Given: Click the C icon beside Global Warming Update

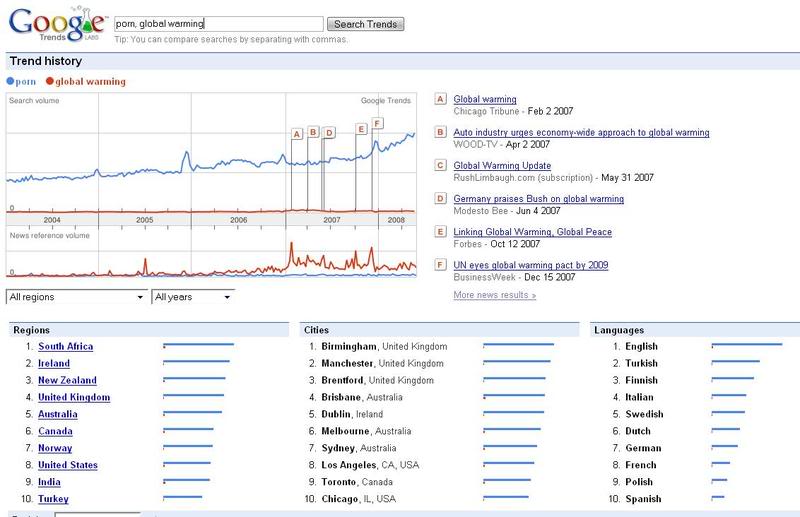Looking at the screenshot, I should point(440,165).
